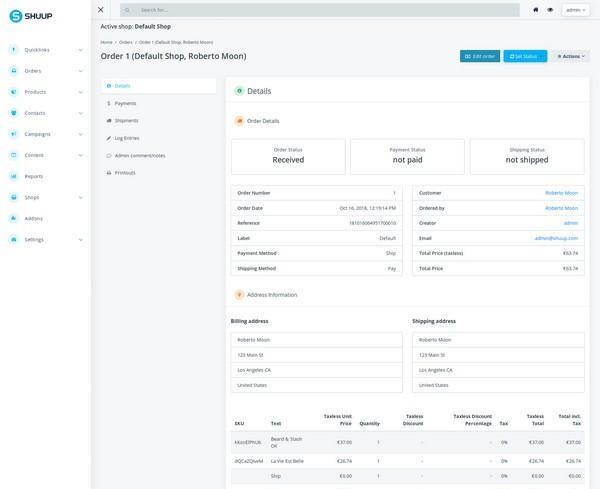Screen dimensions: 600x489
Task: Expand the Content menu chevron
Action: 80,155
